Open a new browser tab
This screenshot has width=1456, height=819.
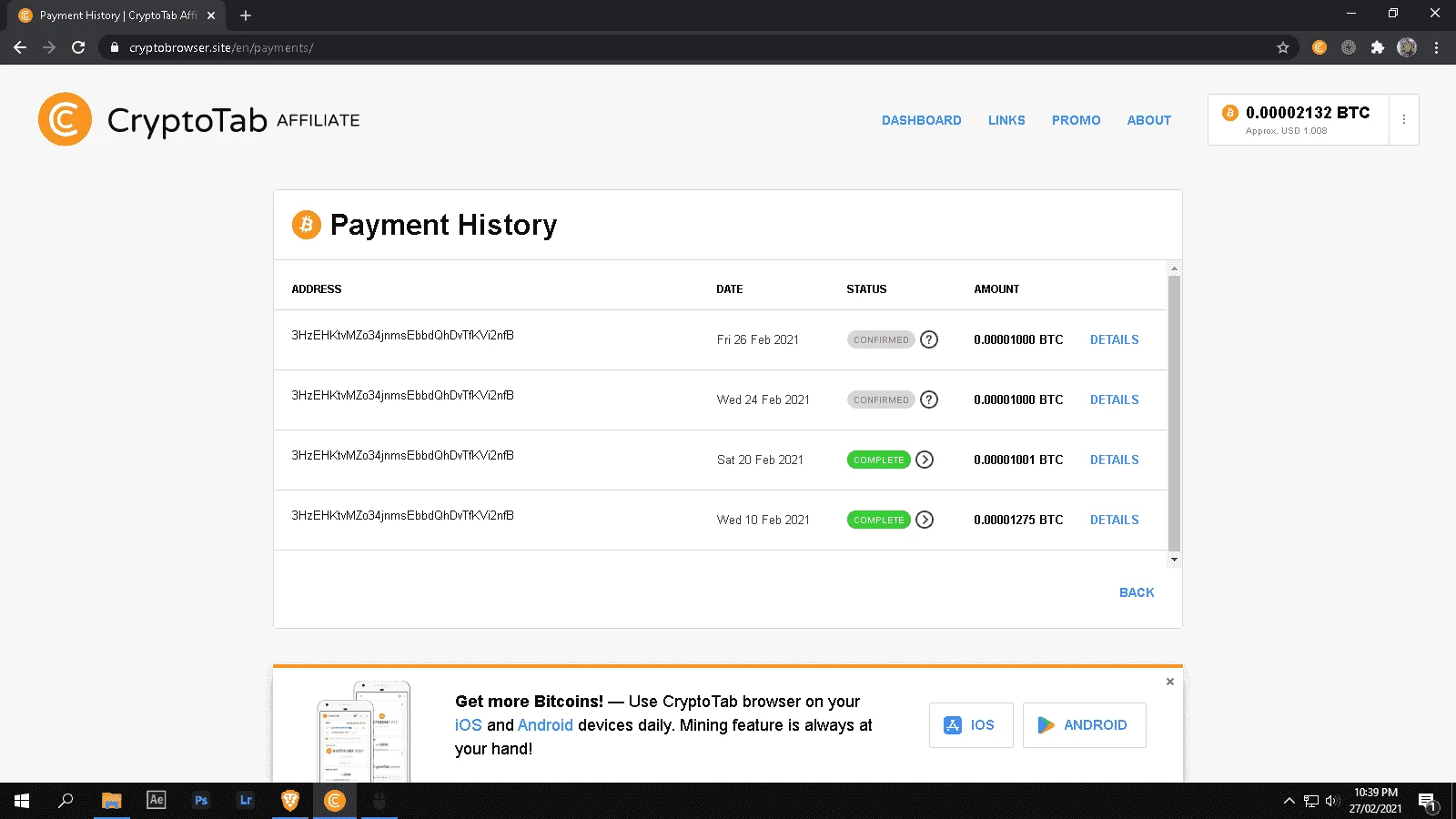(246, 15)
